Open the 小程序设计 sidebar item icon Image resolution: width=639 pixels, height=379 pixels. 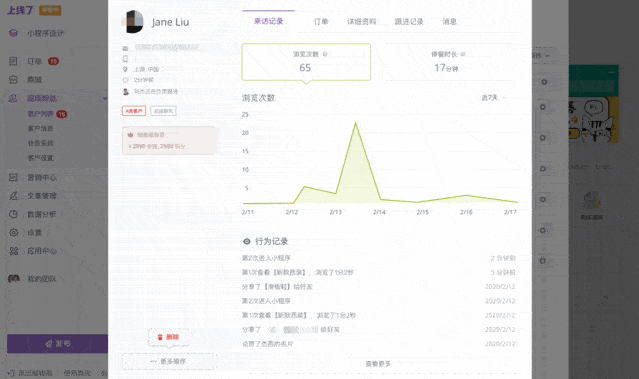13,33
